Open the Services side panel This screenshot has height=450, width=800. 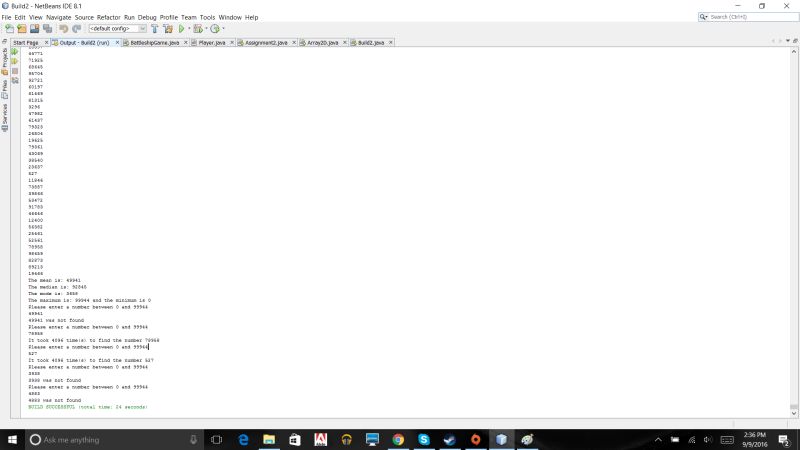5,117
